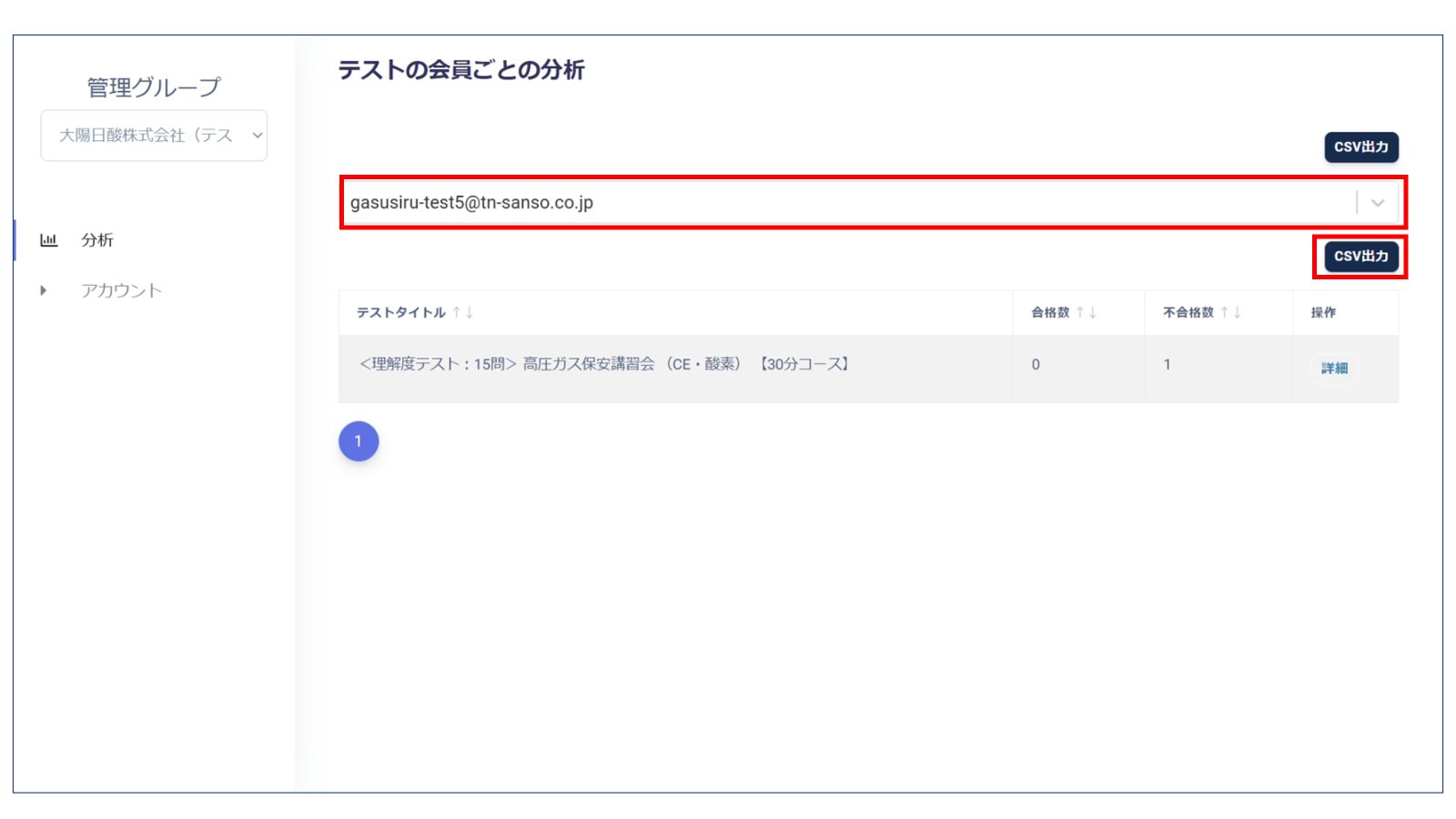Image resolution: width=1456 pixels, height=819 pixels.
Task: Click the bar chart icon beside 分析
Action: [48, 239]
